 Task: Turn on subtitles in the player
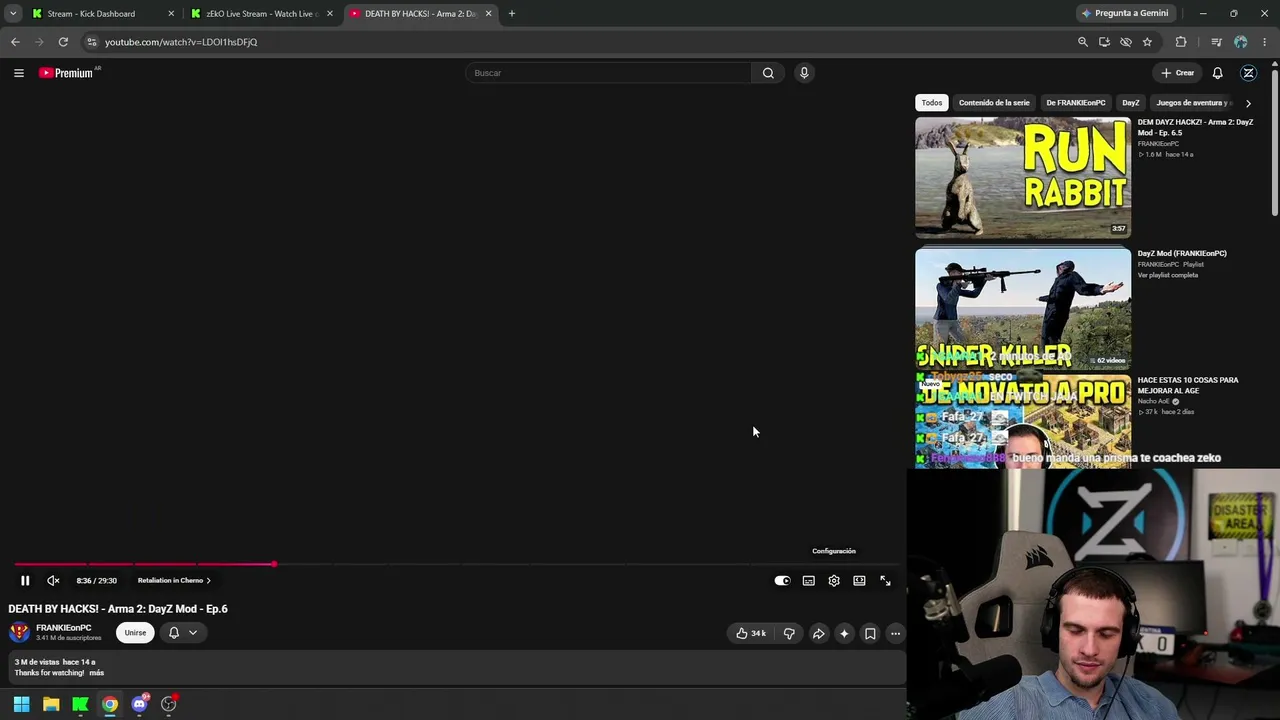tap(808, 580)
